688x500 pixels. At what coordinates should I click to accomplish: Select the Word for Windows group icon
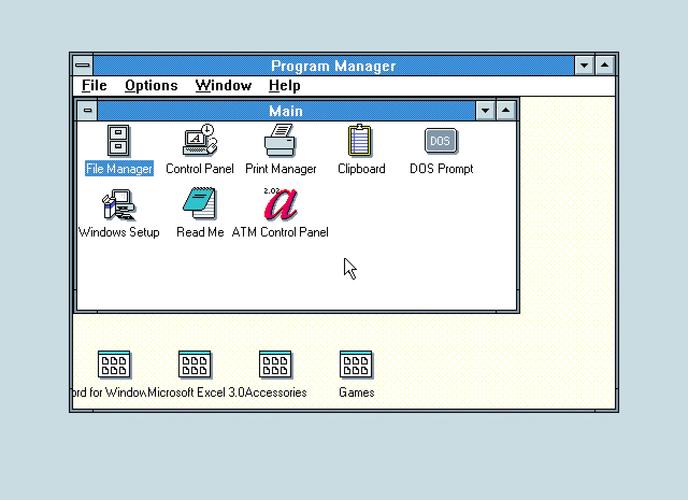[x=114, y=364]
